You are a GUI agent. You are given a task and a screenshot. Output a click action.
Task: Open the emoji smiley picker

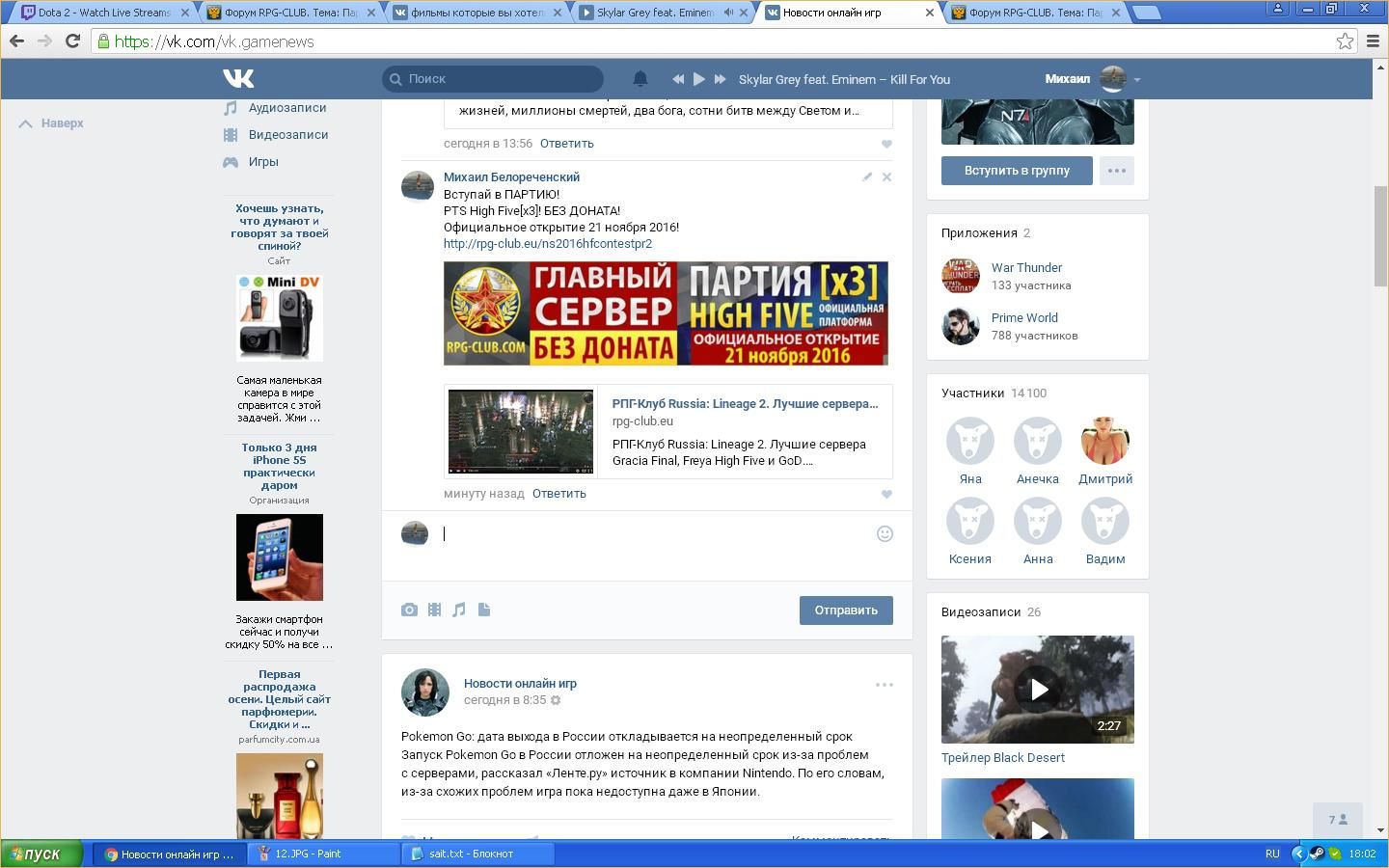click(885, 533)
